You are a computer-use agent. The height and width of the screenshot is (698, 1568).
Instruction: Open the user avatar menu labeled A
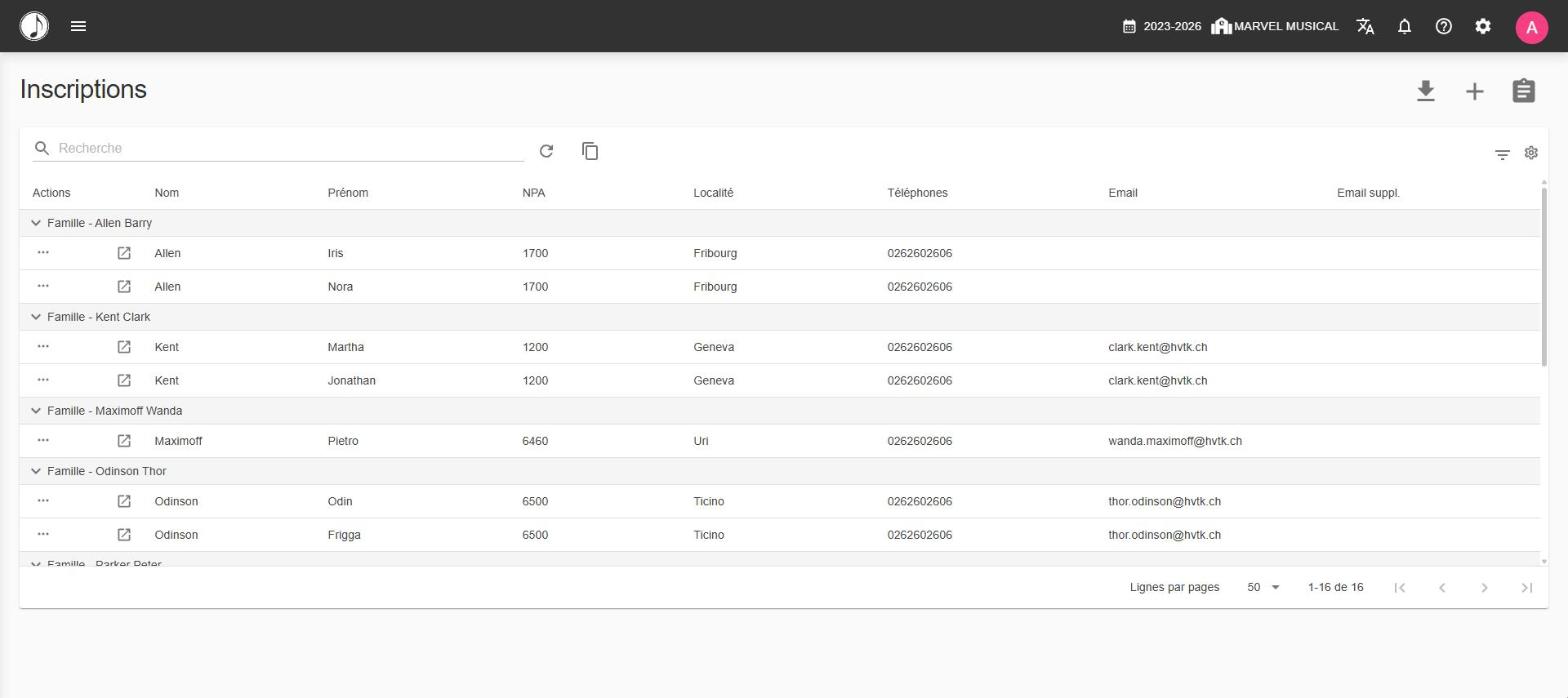tap(1532, 27)
